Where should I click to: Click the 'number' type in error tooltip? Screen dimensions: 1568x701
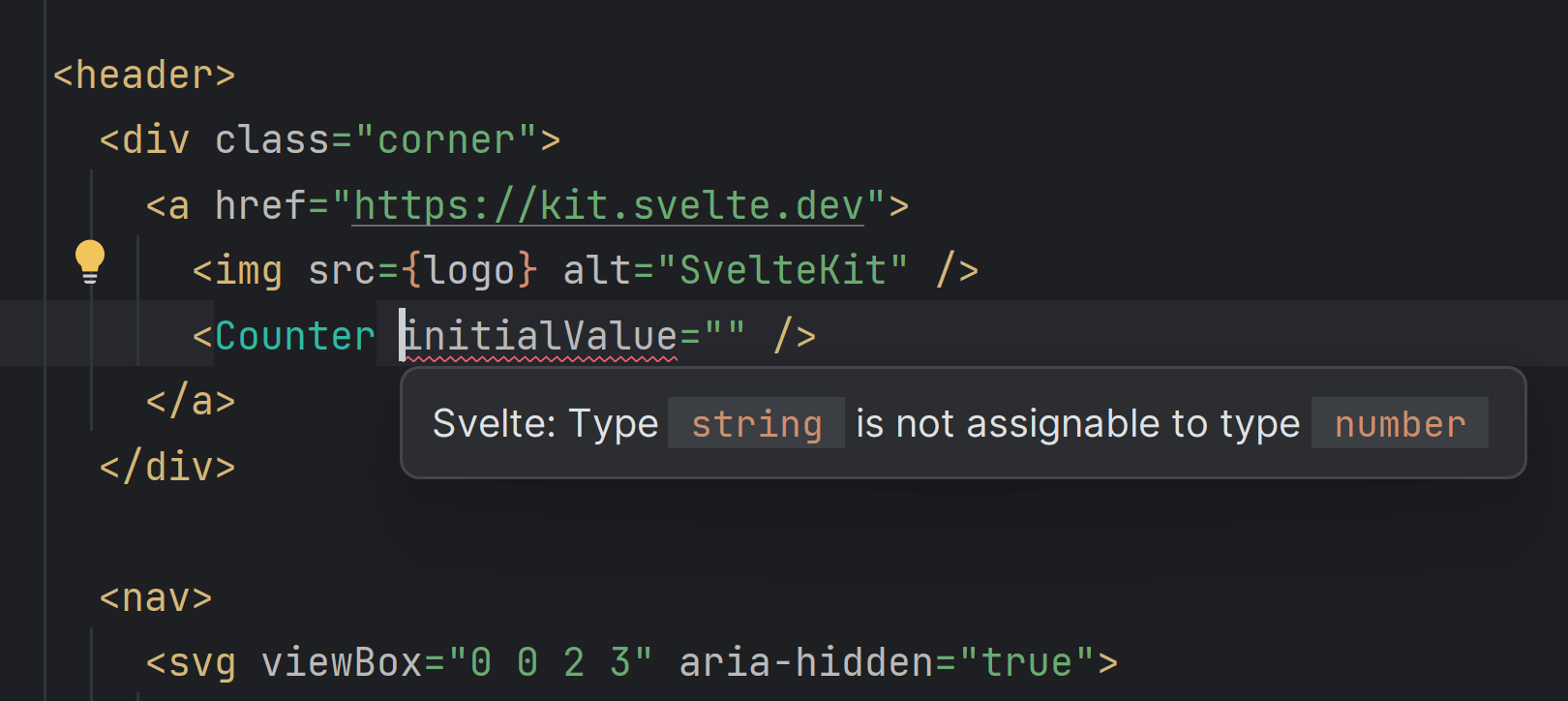[x=1400, y=424]
